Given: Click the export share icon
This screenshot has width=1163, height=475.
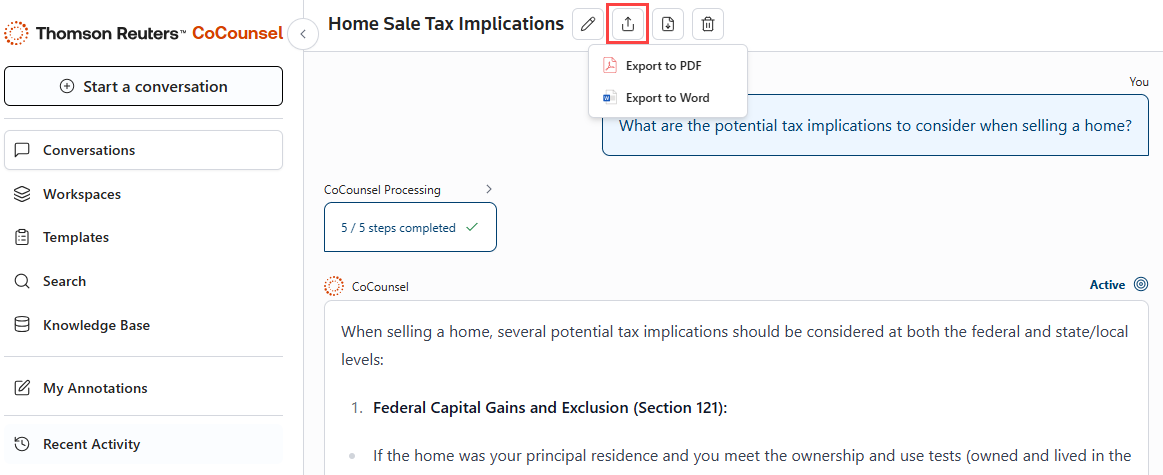Looking at the screenshot, I should click(x=628, y=24).
